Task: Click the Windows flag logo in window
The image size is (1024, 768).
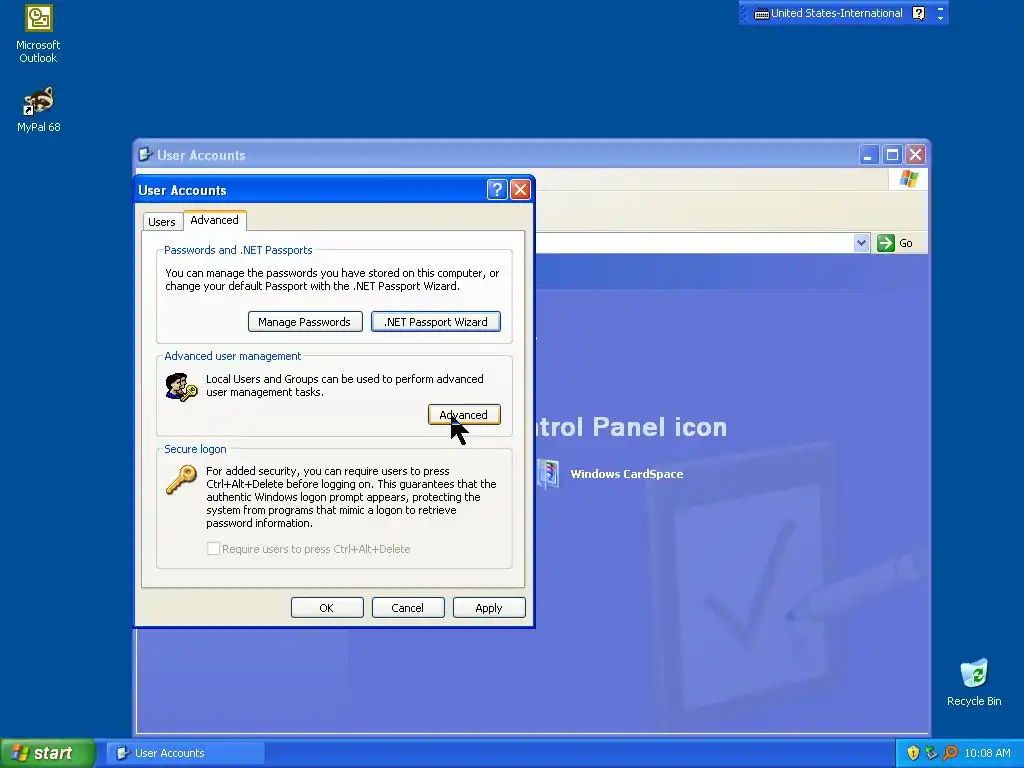Action: pyautogui.click(x=908, y=179)
